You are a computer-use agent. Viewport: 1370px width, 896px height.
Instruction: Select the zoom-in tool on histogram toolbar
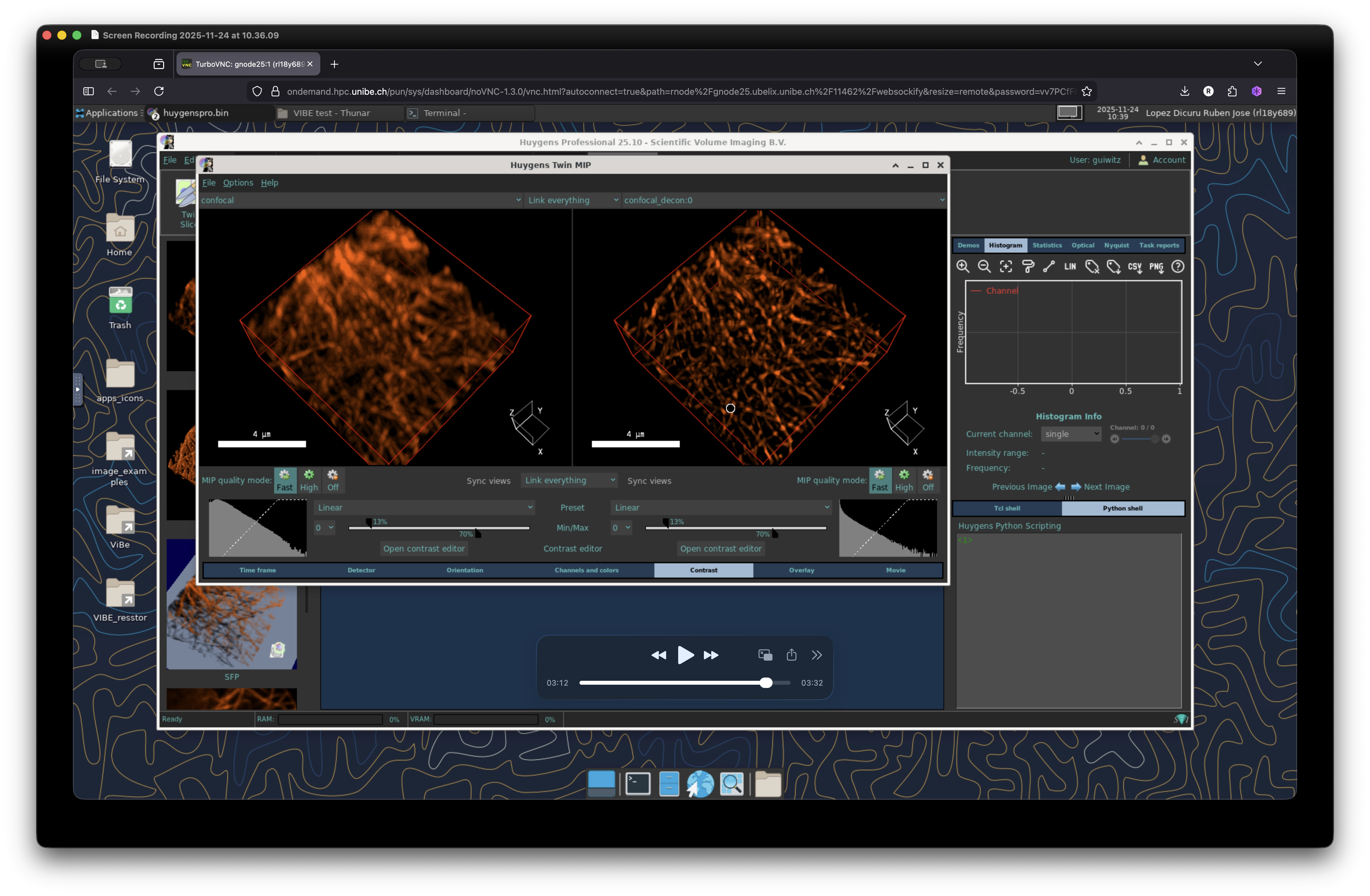pos(963,266)
